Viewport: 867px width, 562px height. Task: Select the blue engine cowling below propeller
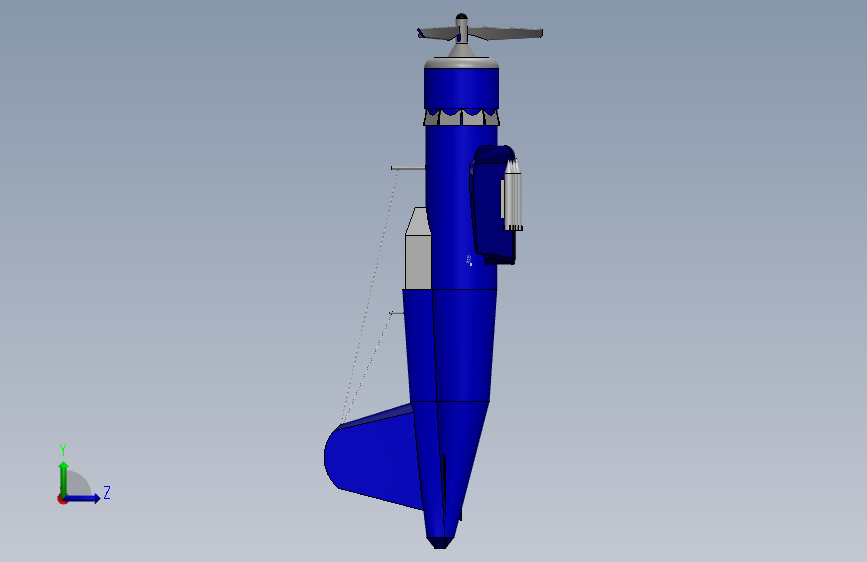(462, 87)
